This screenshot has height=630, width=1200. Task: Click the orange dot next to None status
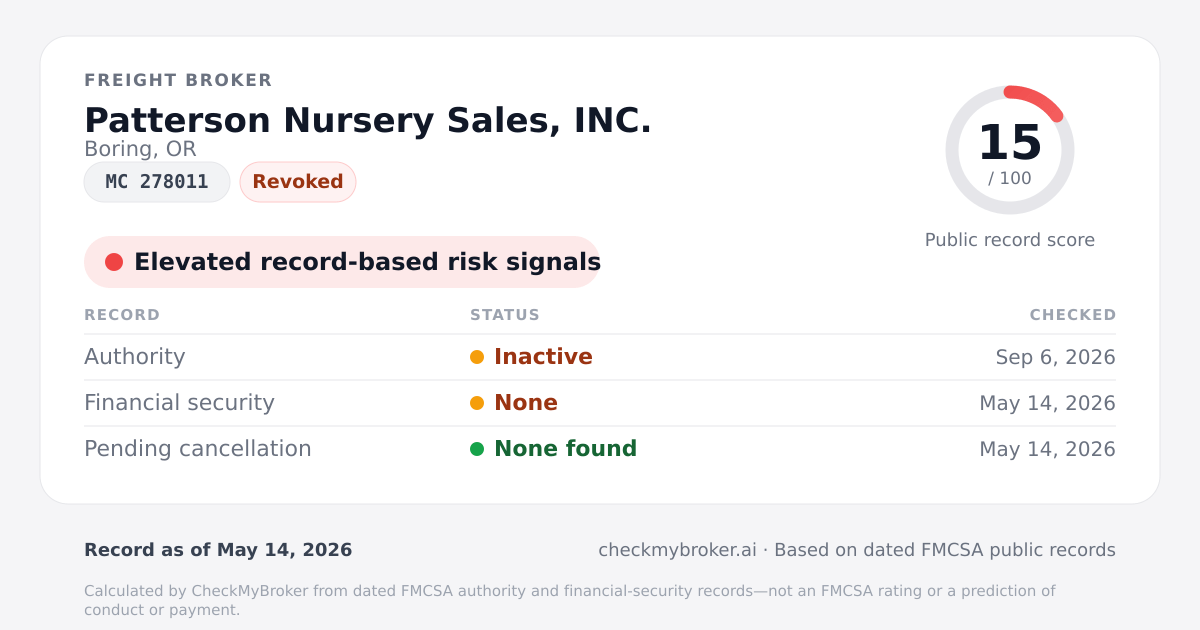[x=477, y=403]
